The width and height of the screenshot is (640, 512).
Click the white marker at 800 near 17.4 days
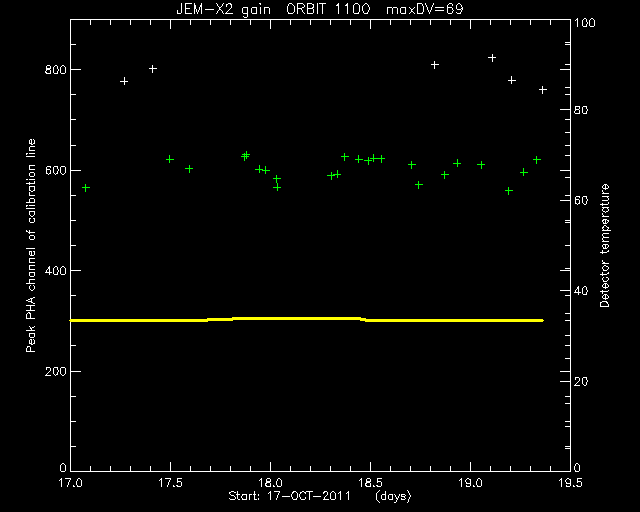click(x=153, y=69)
